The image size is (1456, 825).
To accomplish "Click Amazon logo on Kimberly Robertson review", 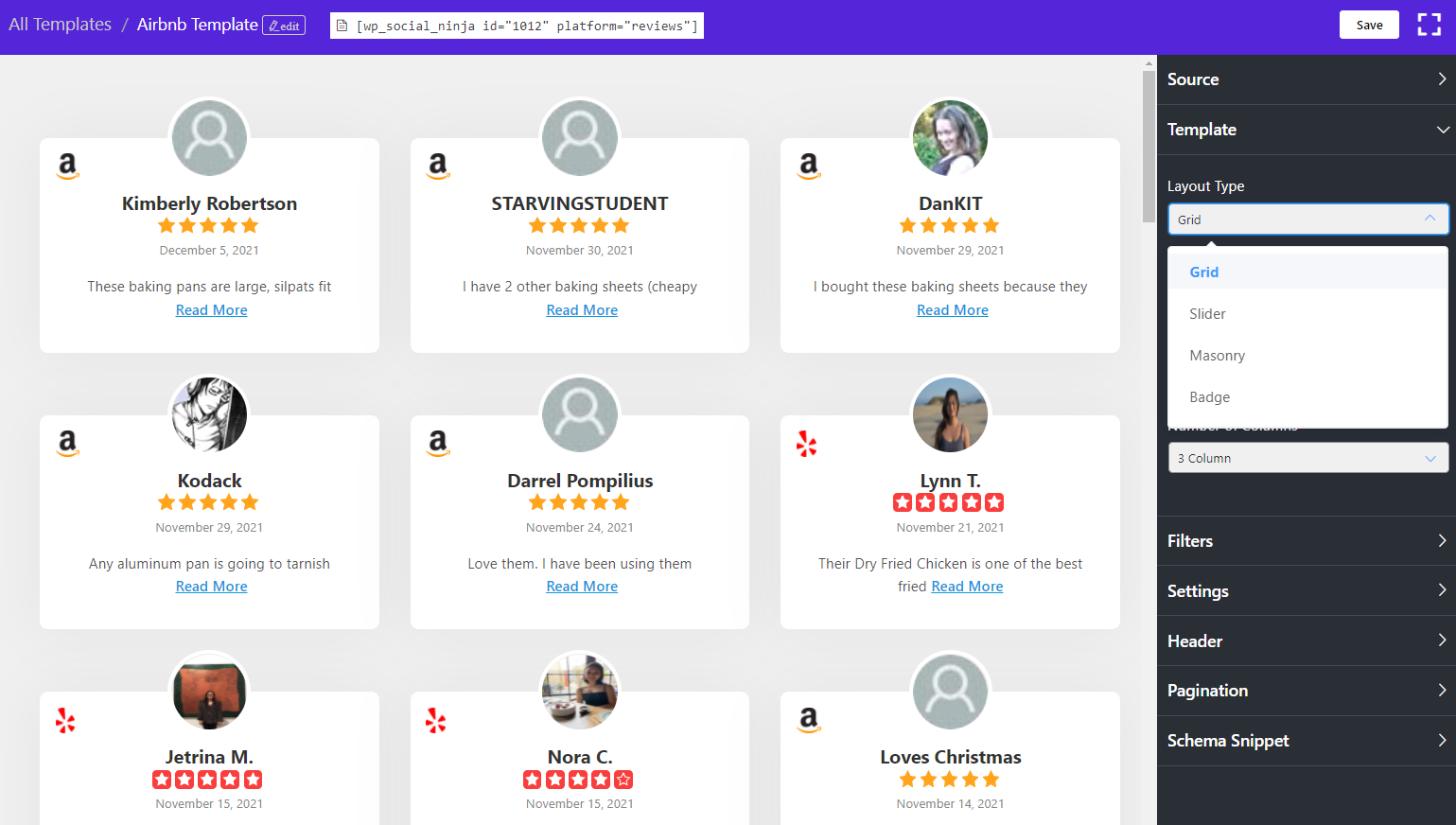I will tap(67, 166).
